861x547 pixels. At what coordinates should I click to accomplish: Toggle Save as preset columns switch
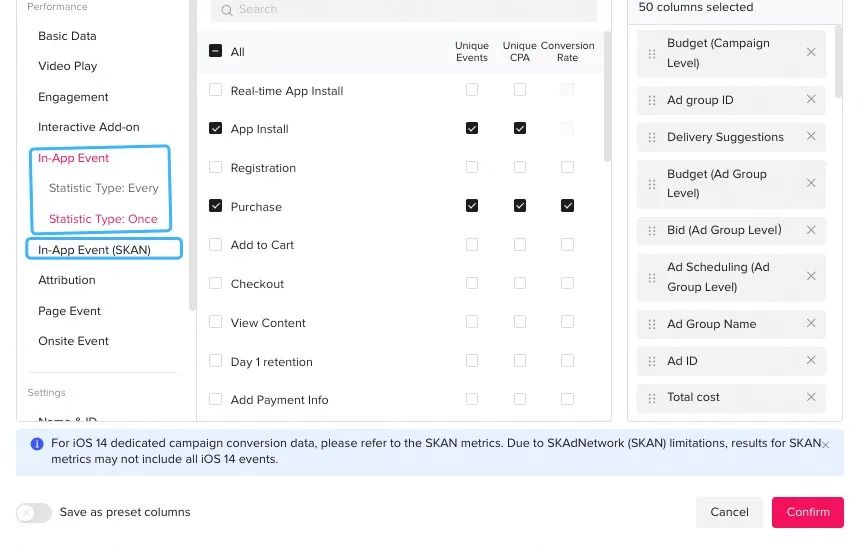[33, 512]
